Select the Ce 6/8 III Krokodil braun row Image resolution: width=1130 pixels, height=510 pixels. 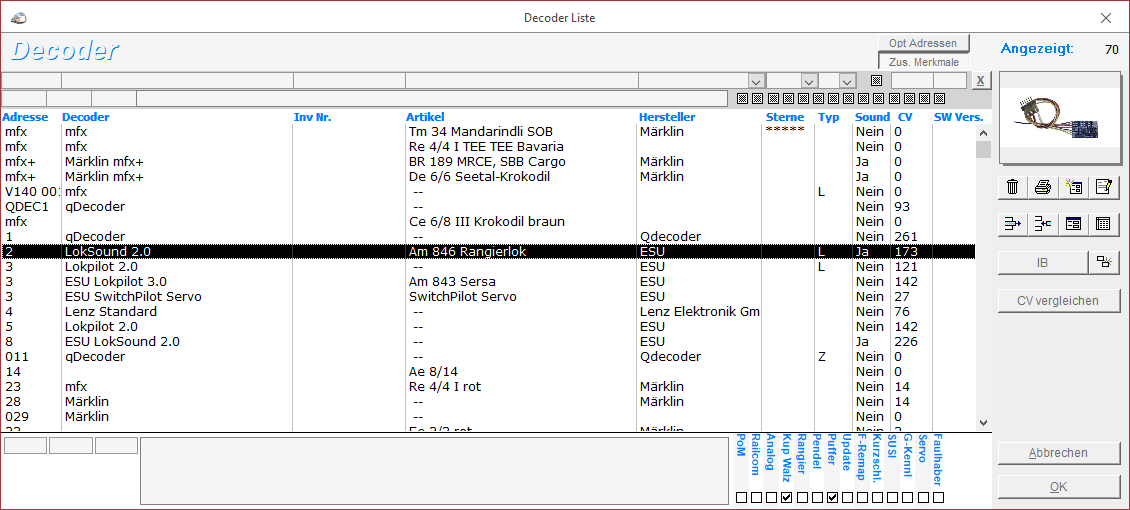pos(489,222)
